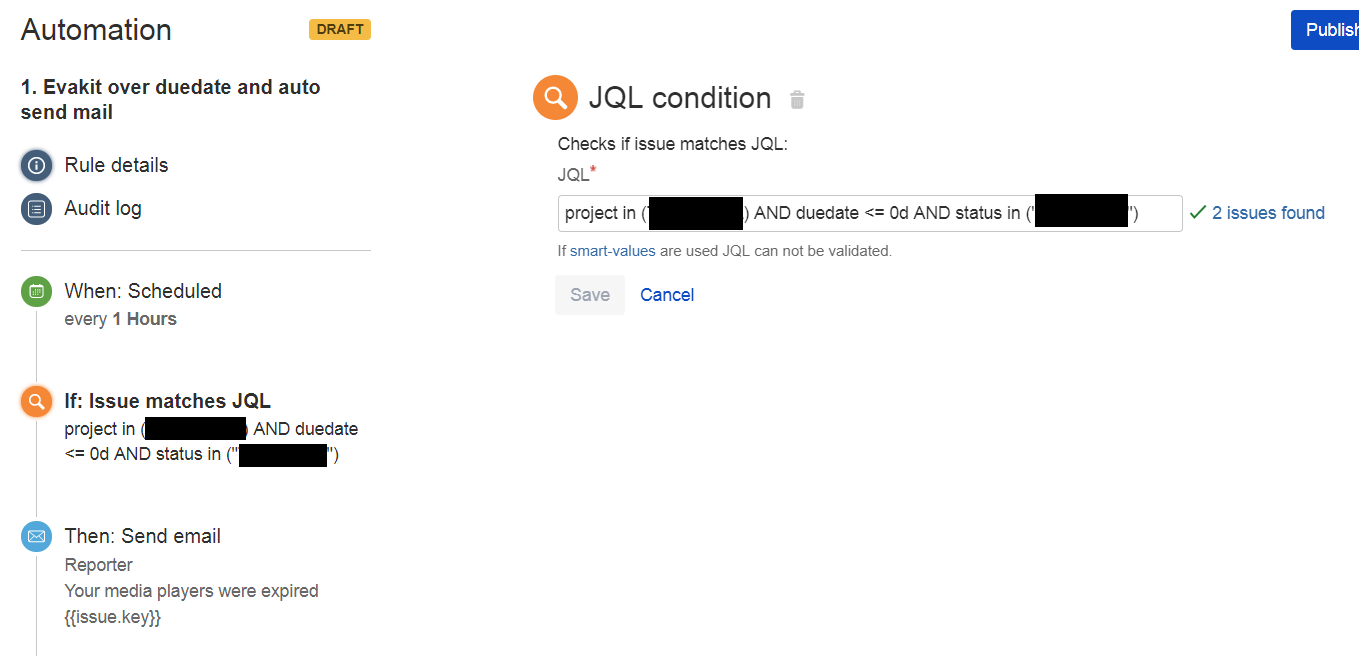Select the green Scheduled calendar icon

(36, 292)
